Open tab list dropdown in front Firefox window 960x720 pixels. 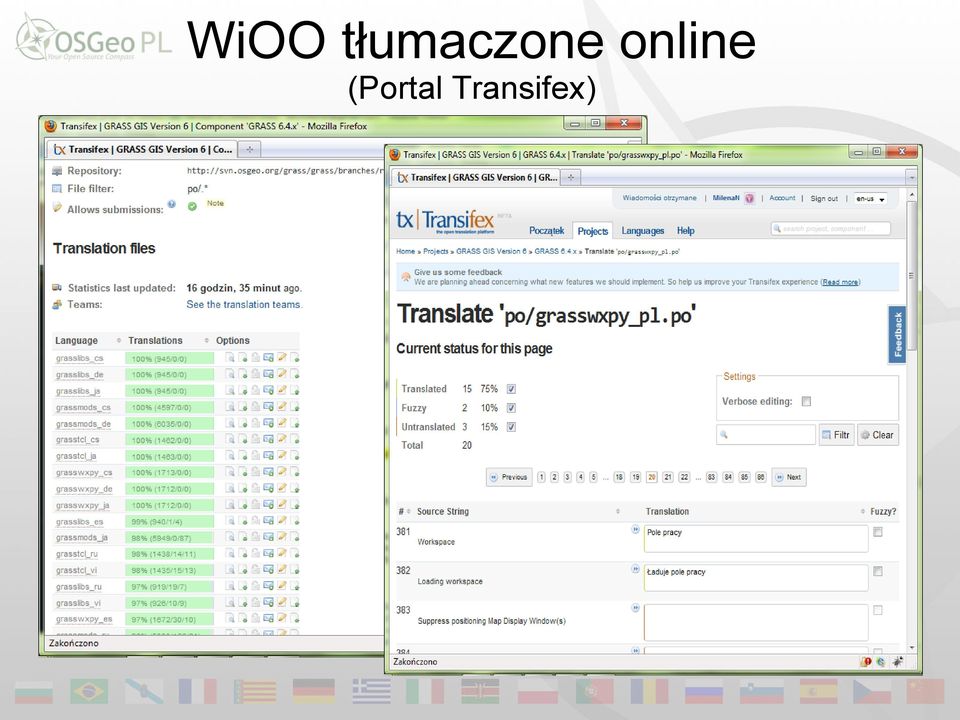(912, 178)
